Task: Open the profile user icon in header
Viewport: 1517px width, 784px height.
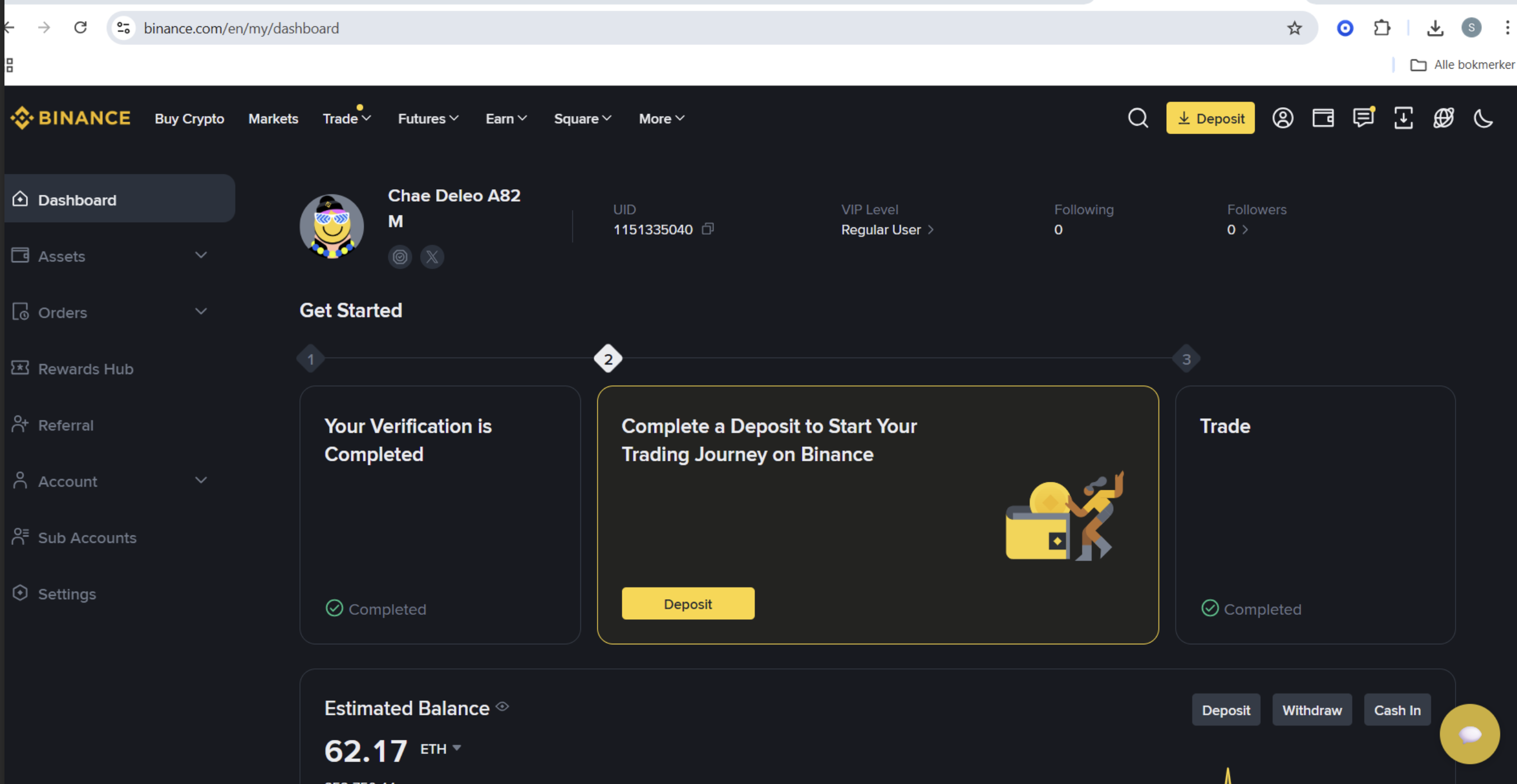Action: coord(1282,118)
